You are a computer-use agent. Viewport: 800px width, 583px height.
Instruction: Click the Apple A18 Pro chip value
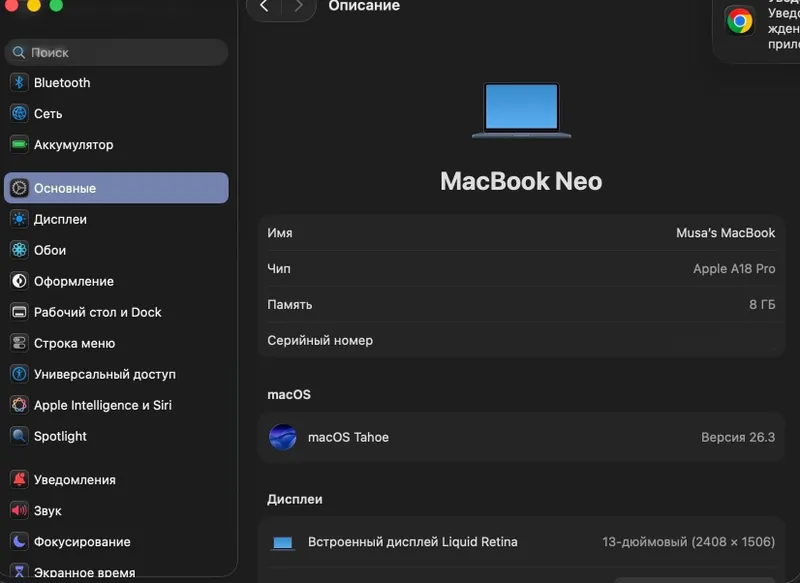[734, 268]
